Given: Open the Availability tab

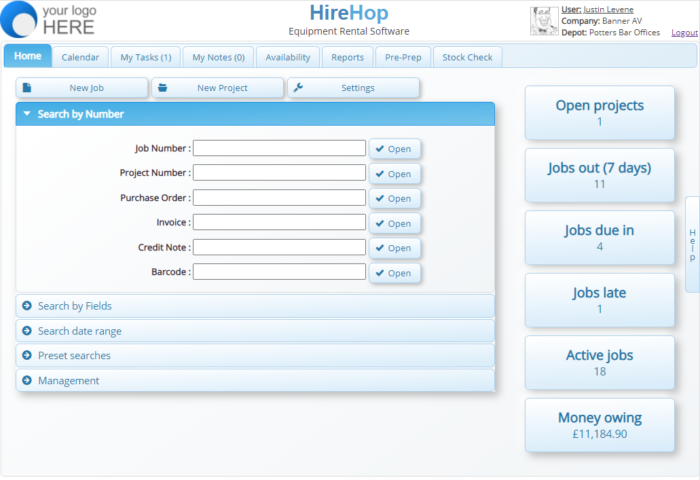Looking at the screenshot, I should [288, 57].
